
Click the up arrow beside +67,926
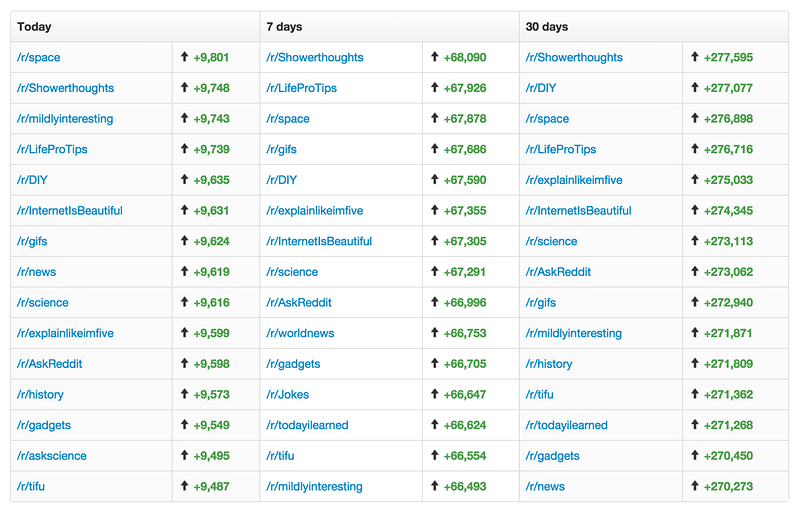click(435, 87)
